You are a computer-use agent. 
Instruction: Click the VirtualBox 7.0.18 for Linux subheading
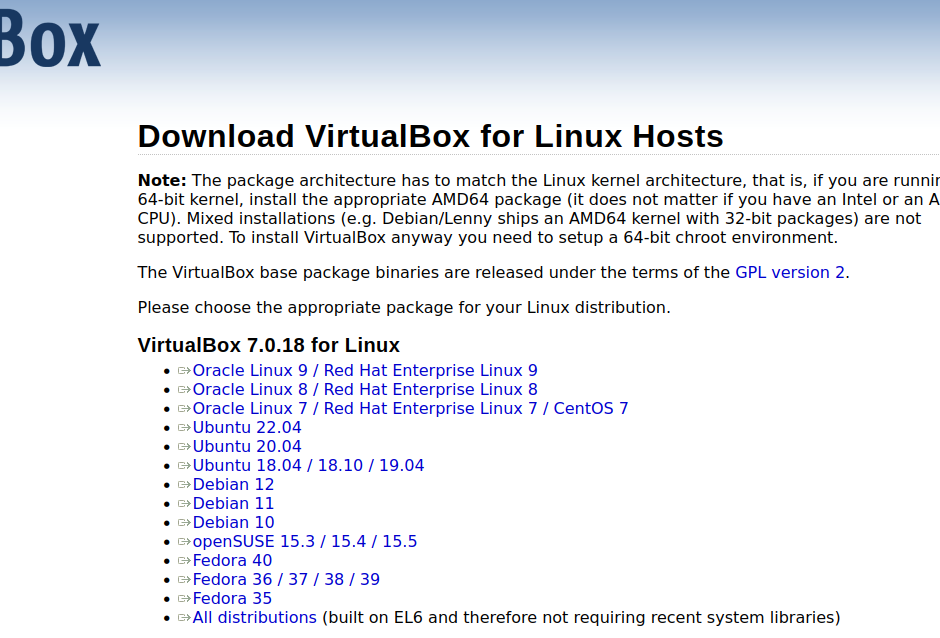(x=268, y=345)
